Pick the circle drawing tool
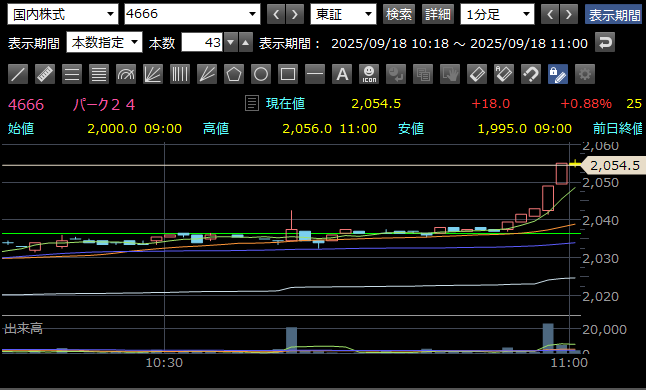Viewport: 646px width, 390px height. 261,74
